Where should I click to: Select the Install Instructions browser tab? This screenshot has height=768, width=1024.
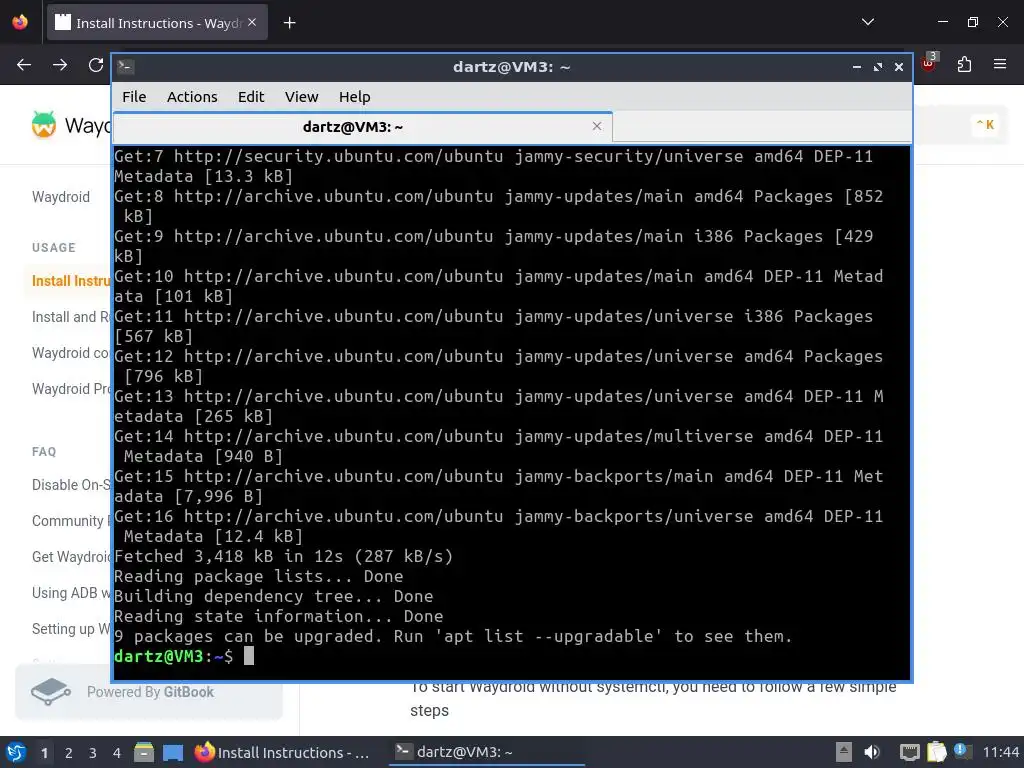(x=157, y=23)
